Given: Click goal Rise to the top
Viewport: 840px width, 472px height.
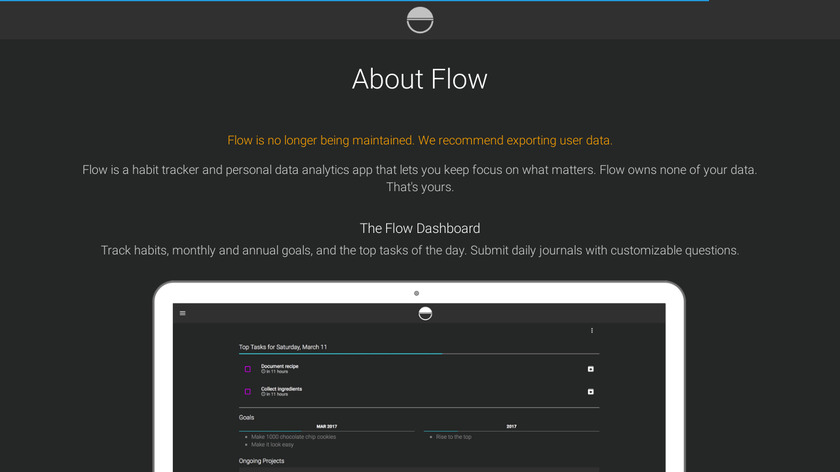Looking at the screenshot, I should click(x=454, y=437).
